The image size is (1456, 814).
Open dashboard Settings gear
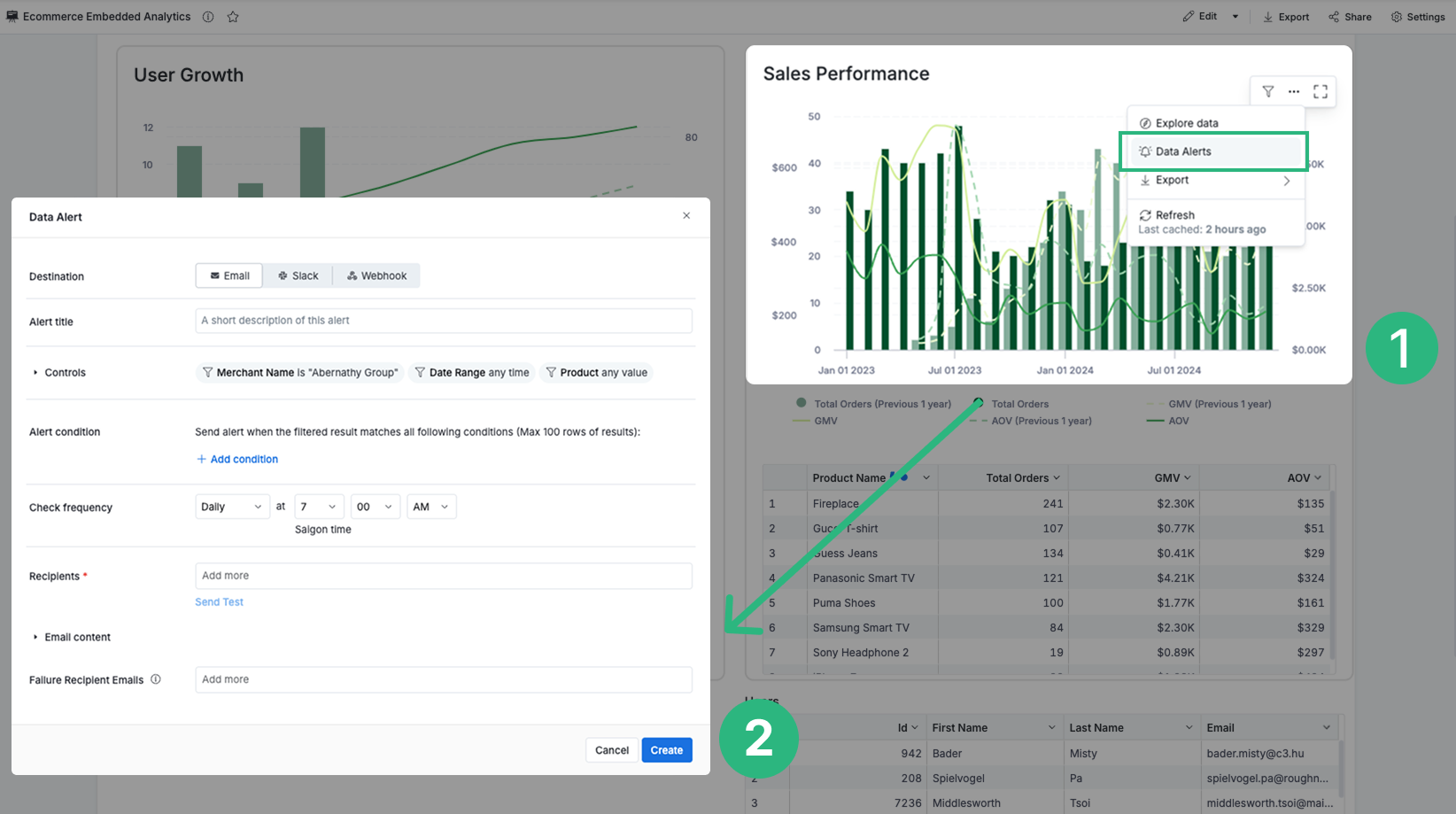pos(1417,17)
